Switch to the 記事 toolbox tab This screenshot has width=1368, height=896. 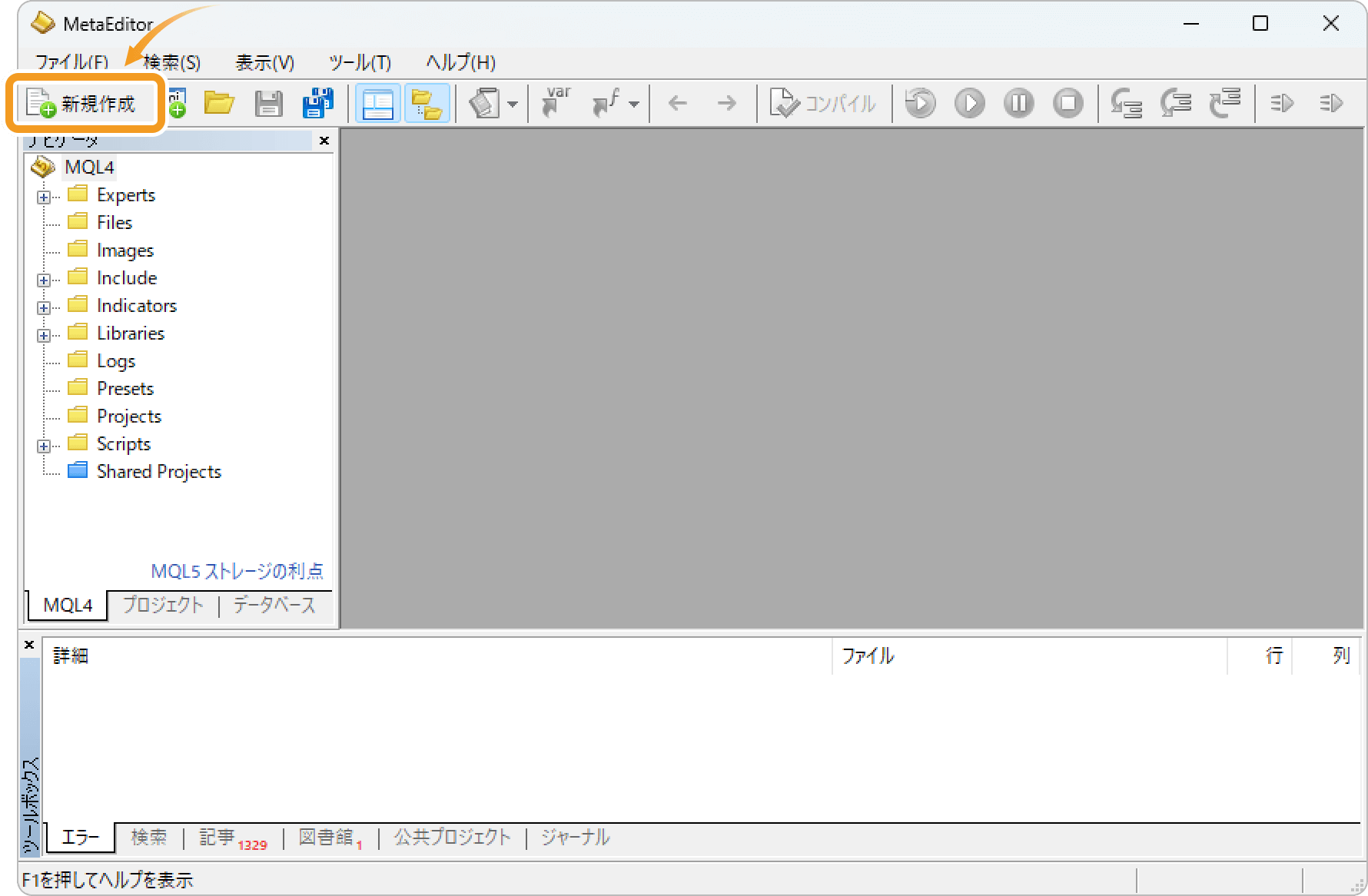[x=232, y=838]
